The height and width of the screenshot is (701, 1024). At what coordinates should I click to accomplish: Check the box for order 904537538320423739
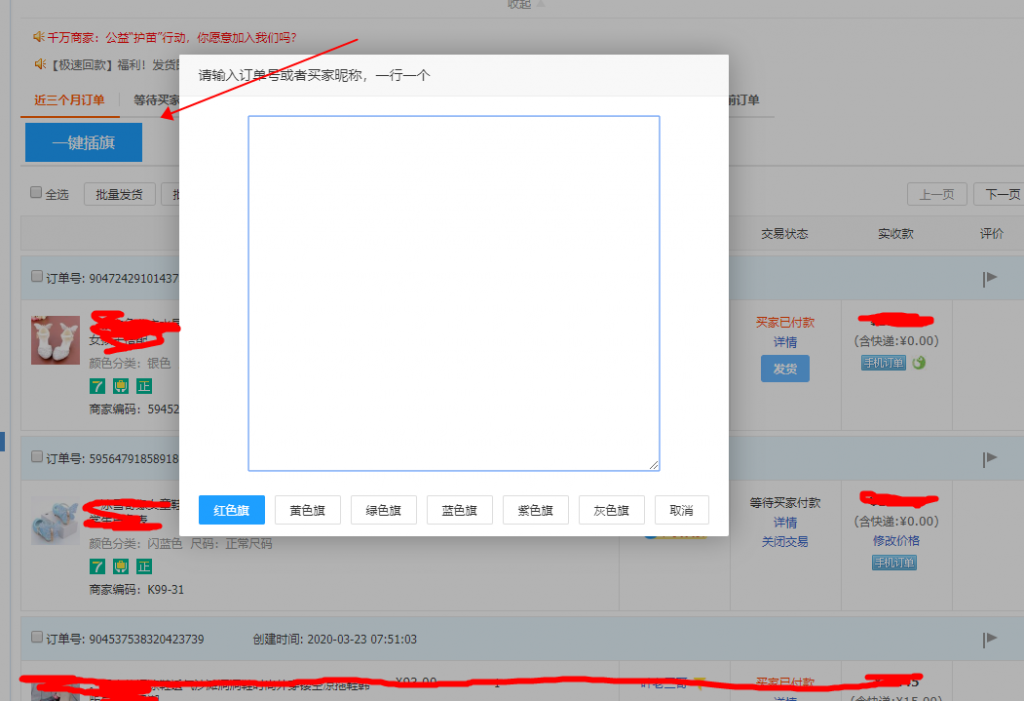(x=37, y=637)
